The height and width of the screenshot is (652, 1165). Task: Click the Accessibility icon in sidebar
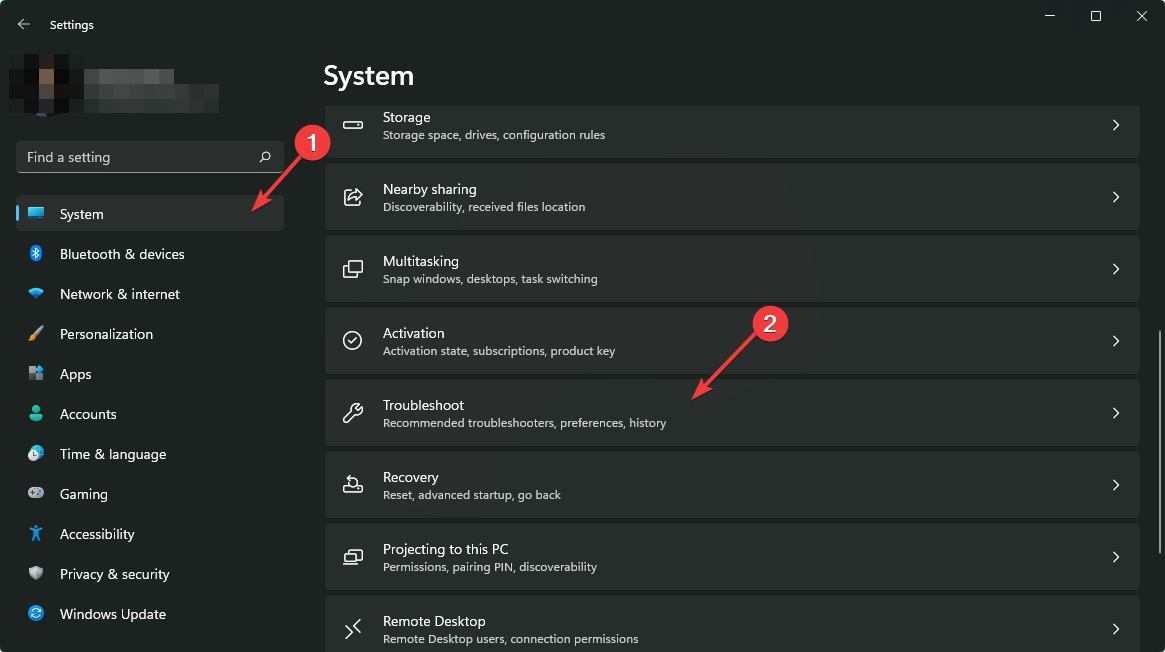click(x=36, y=534)
